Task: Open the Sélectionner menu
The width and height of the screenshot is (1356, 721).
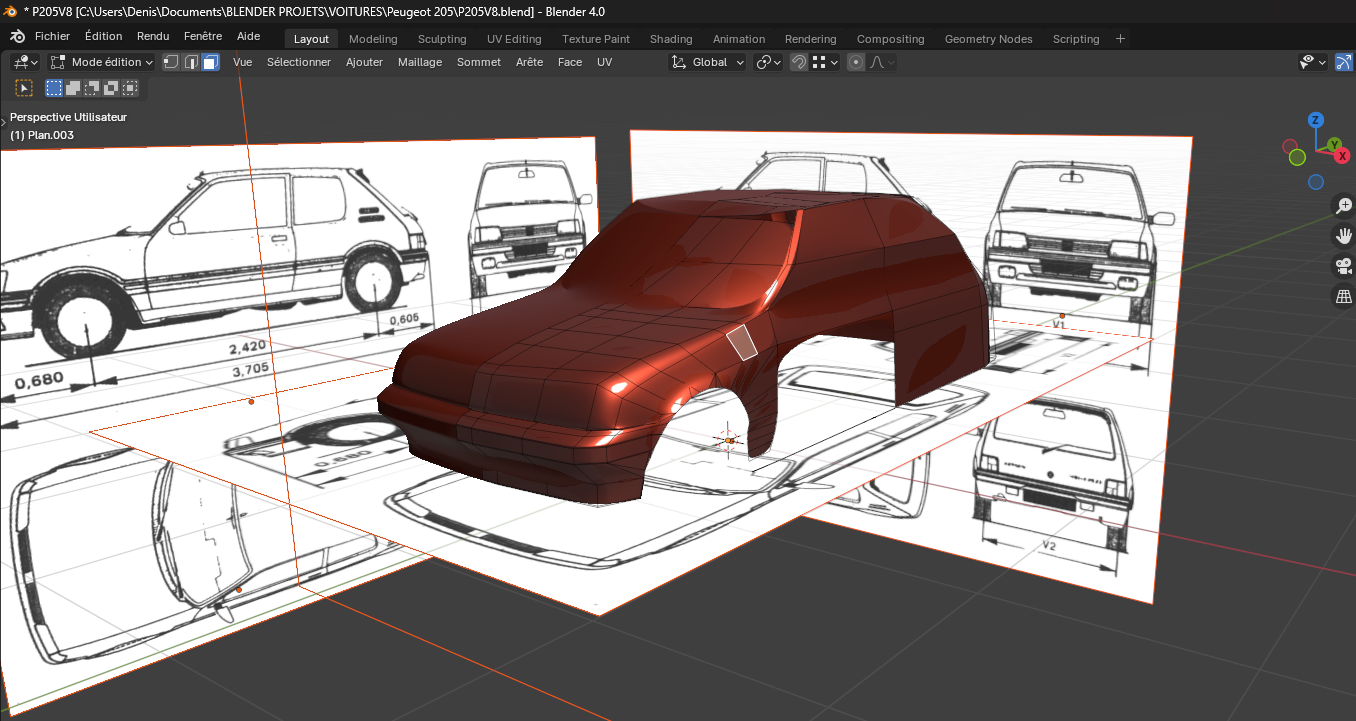Action: click(299, 62)
